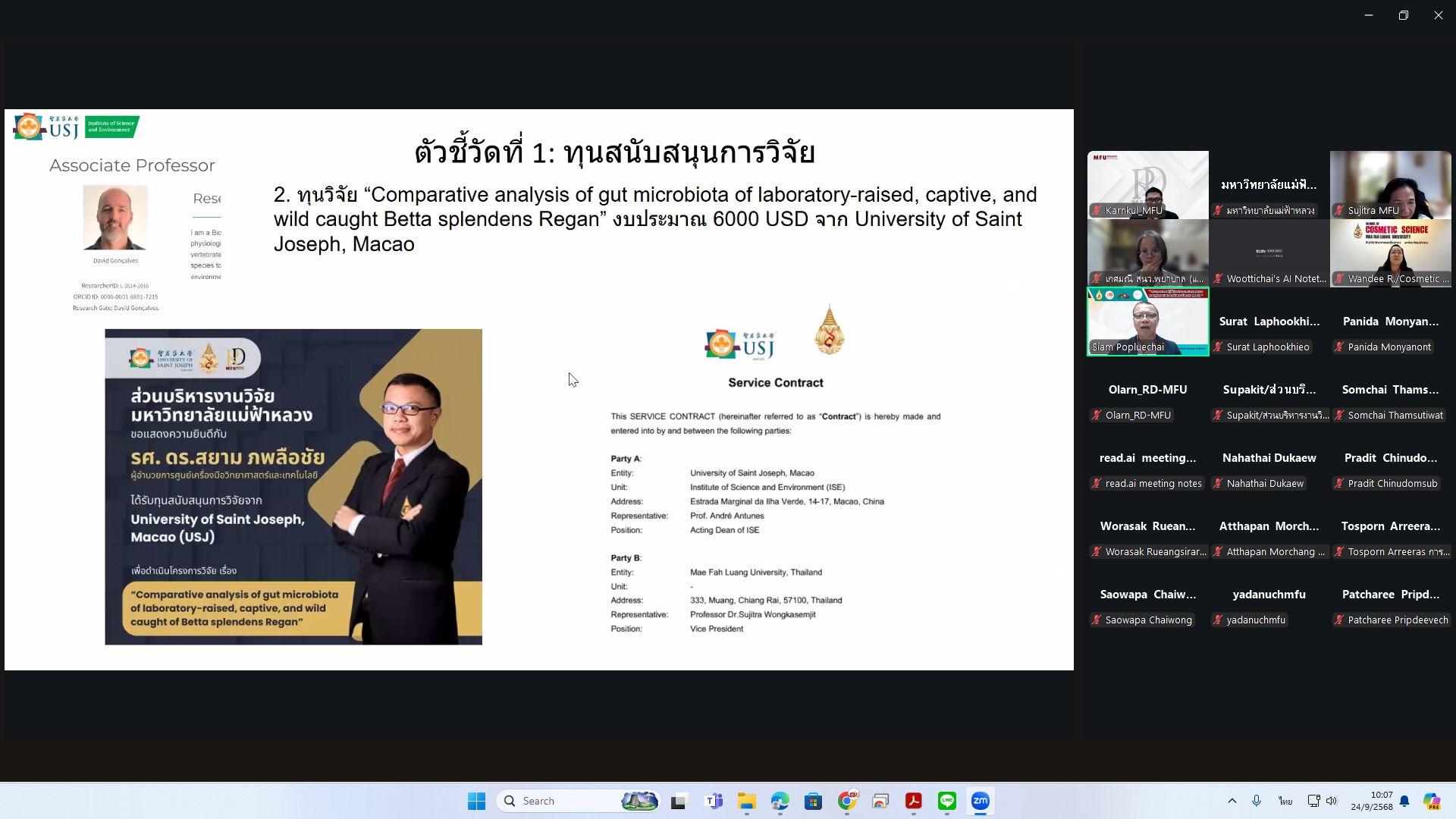
Task: Switch the Thai input language indicator
Action: coord(1285,801)
